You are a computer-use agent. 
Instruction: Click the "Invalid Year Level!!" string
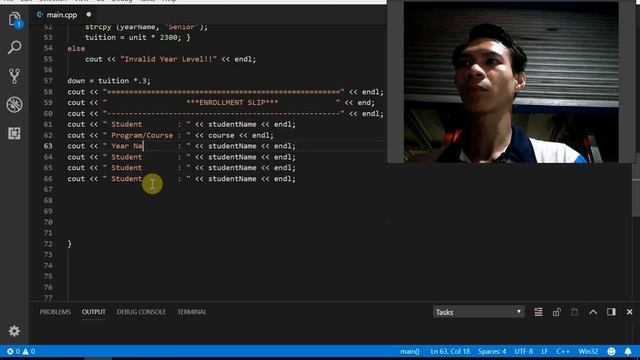pyautogui.click(x=168, y=59)
